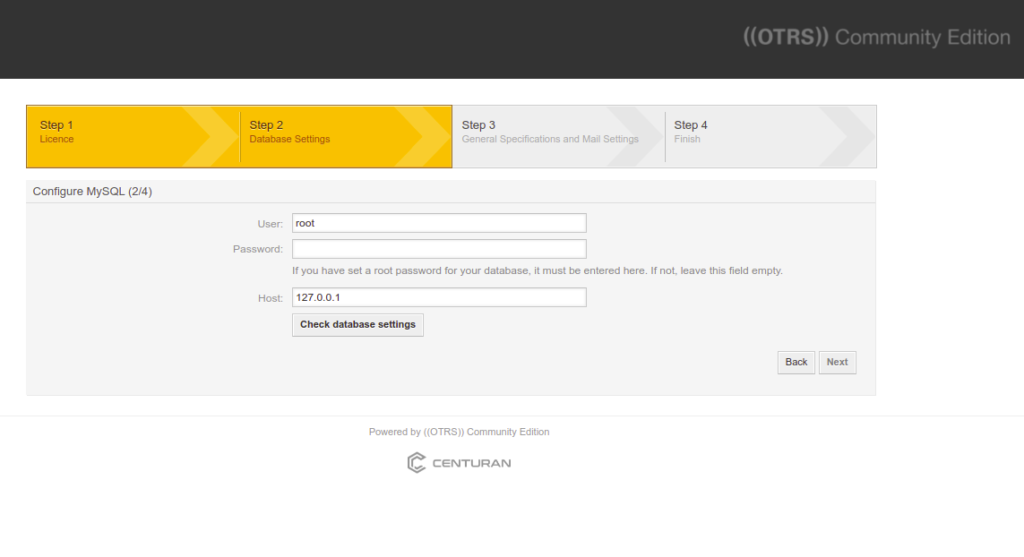
Task: Select Step 3 General Specifications tab
Action: pos(558,136)
